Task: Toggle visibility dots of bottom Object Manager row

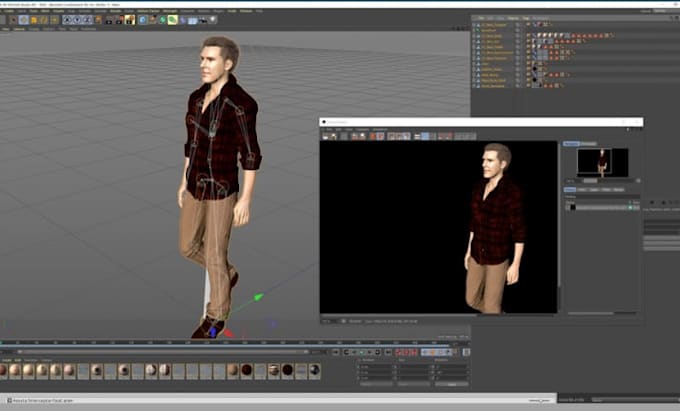Action: (x=517, y=86)
